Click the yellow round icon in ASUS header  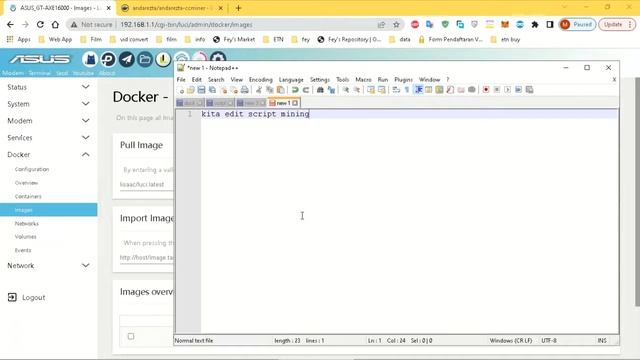pos(163,59)
